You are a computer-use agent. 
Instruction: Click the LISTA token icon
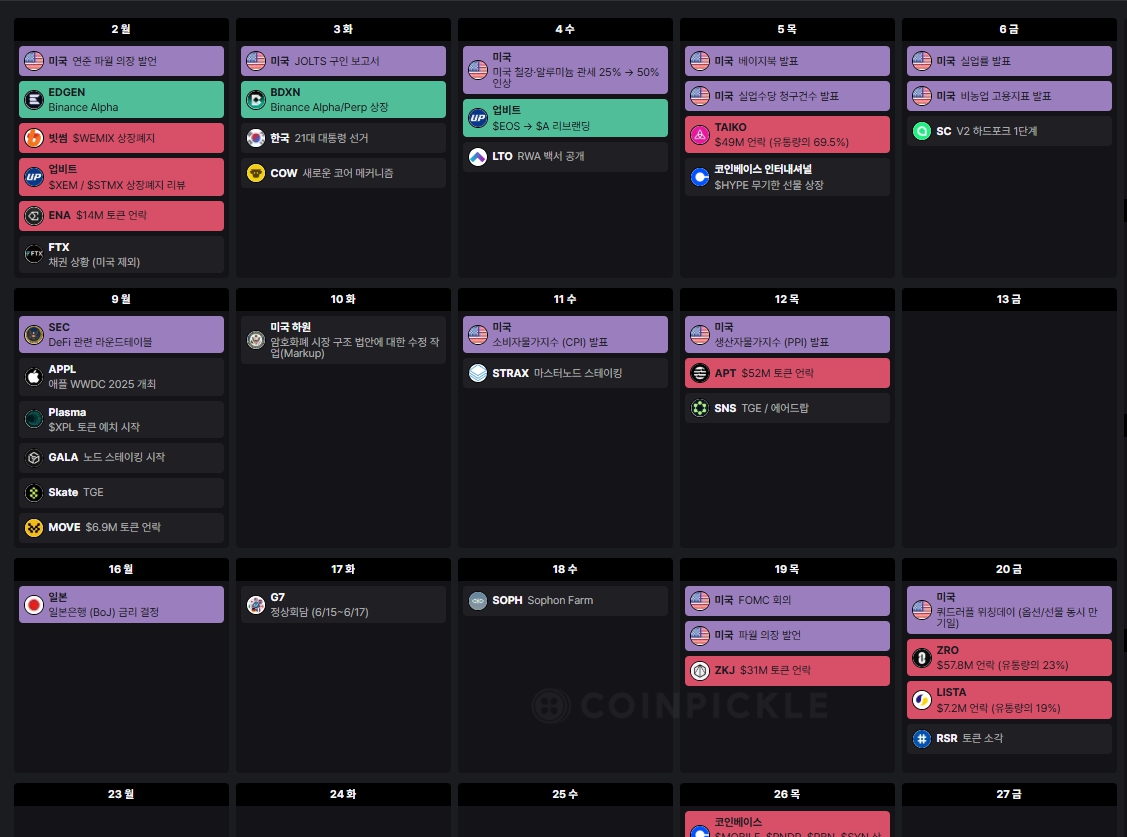click(922, 700)
